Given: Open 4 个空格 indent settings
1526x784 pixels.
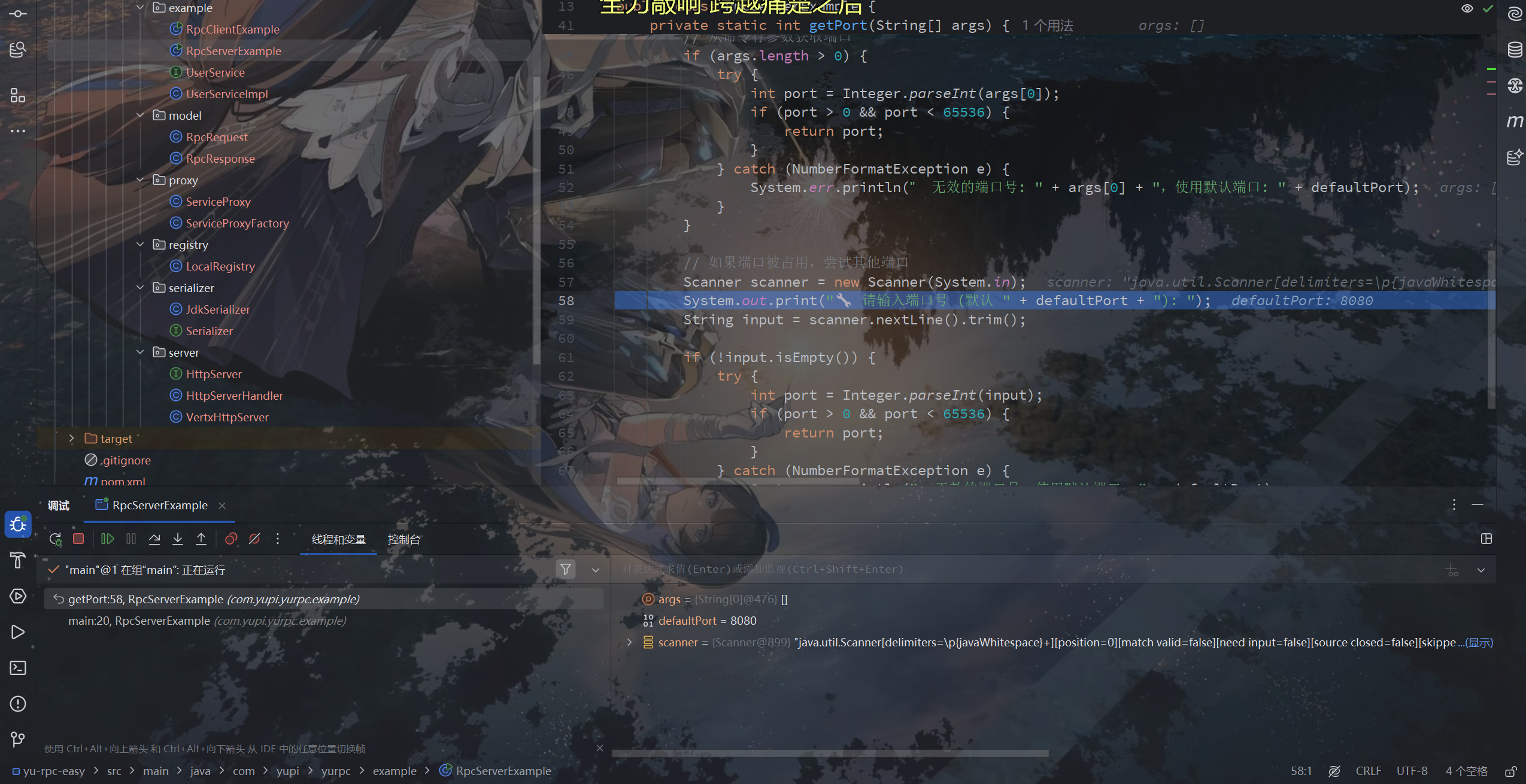Looking at the screenshot, I should [x=1466, y=771].
